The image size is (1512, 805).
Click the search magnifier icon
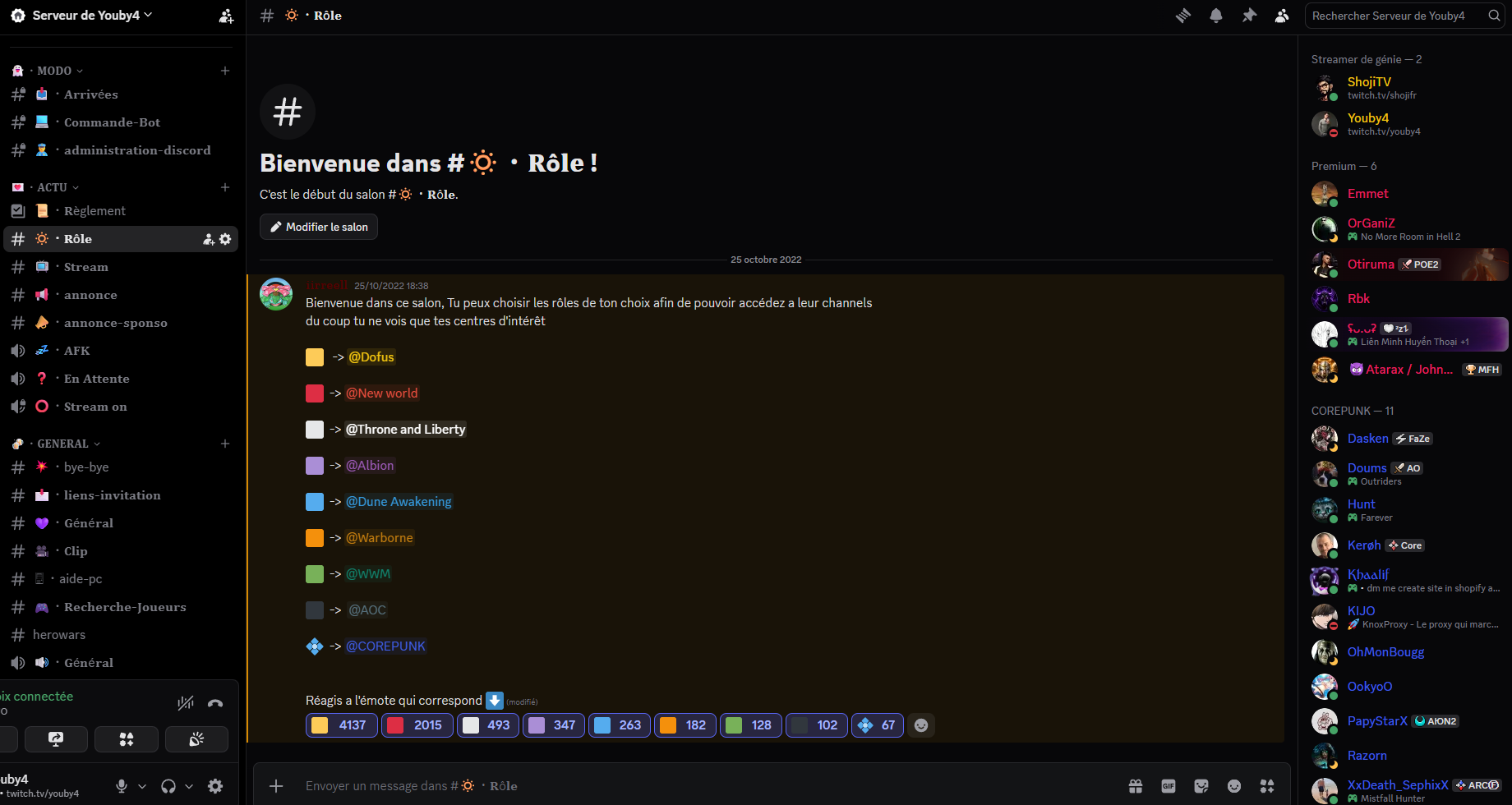1494,16
